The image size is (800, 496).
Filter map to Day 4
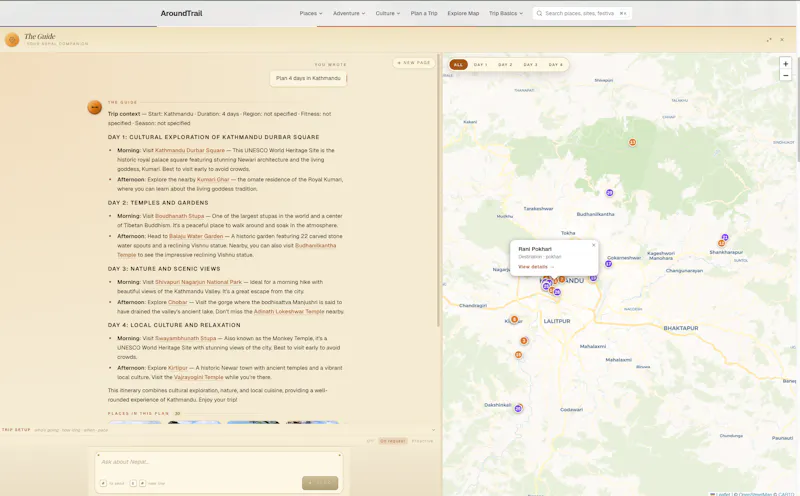coord(556,65)
